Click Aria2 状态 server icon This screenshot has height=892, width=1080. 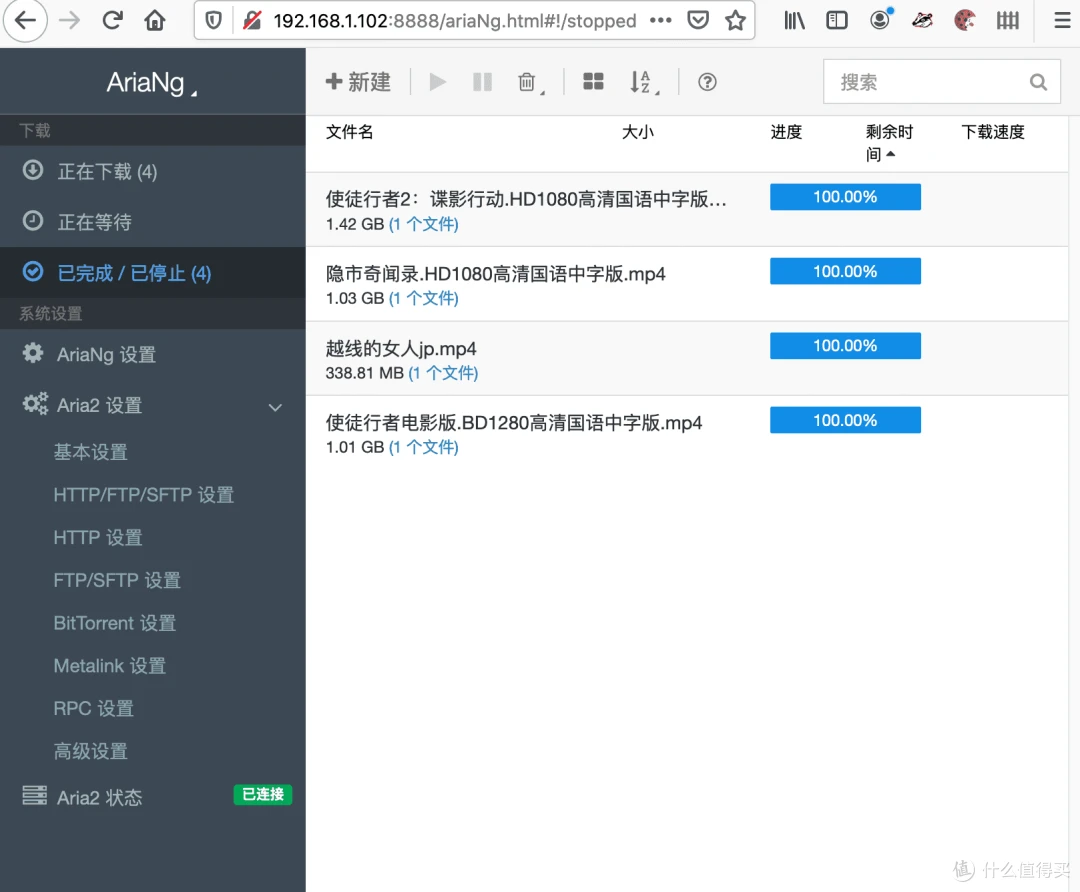pos(34,796)
